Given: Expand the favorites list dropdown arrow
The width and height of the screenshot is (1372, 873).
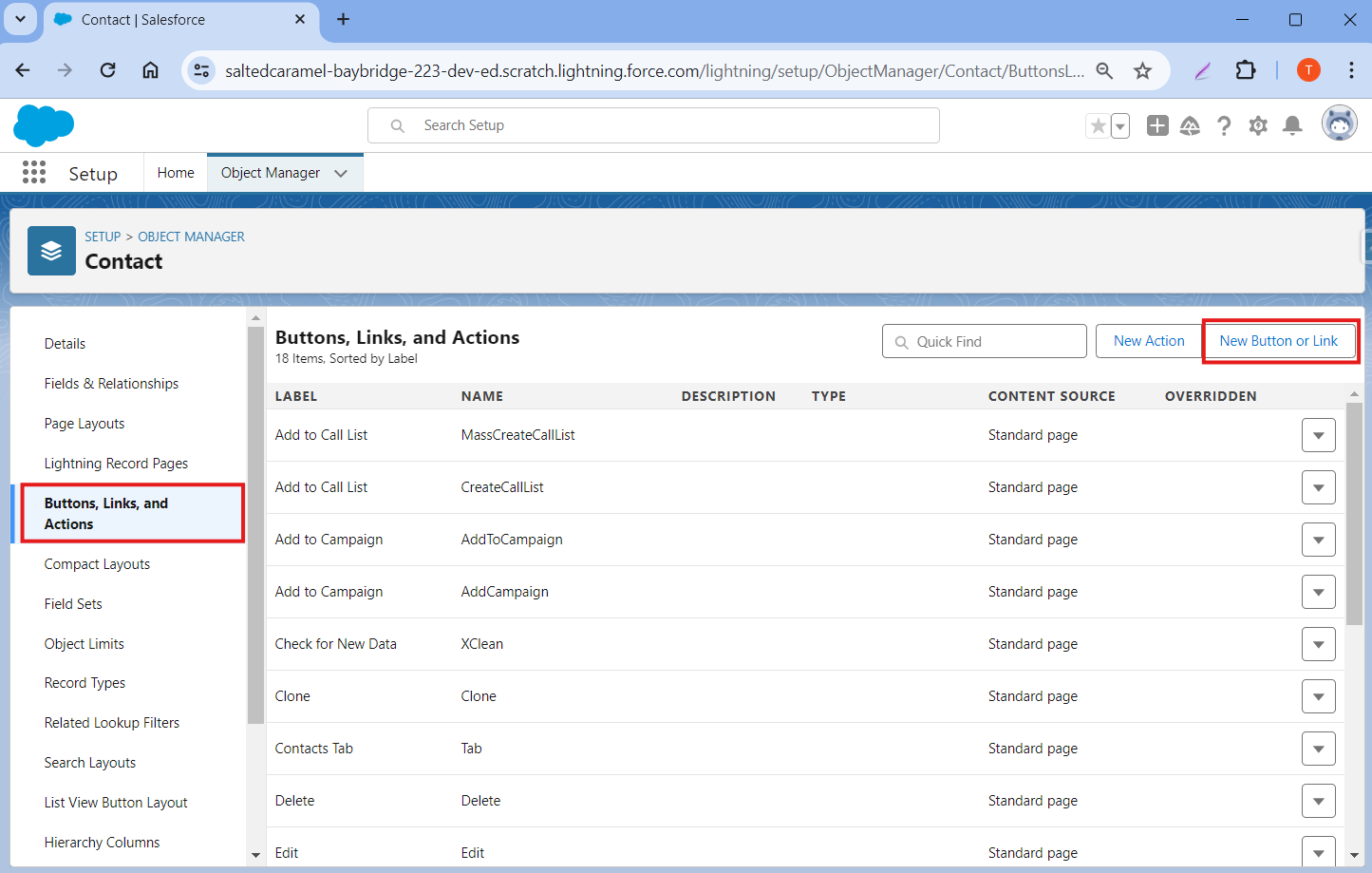Looking at the screenshot, I should (x=1120, y=125).
